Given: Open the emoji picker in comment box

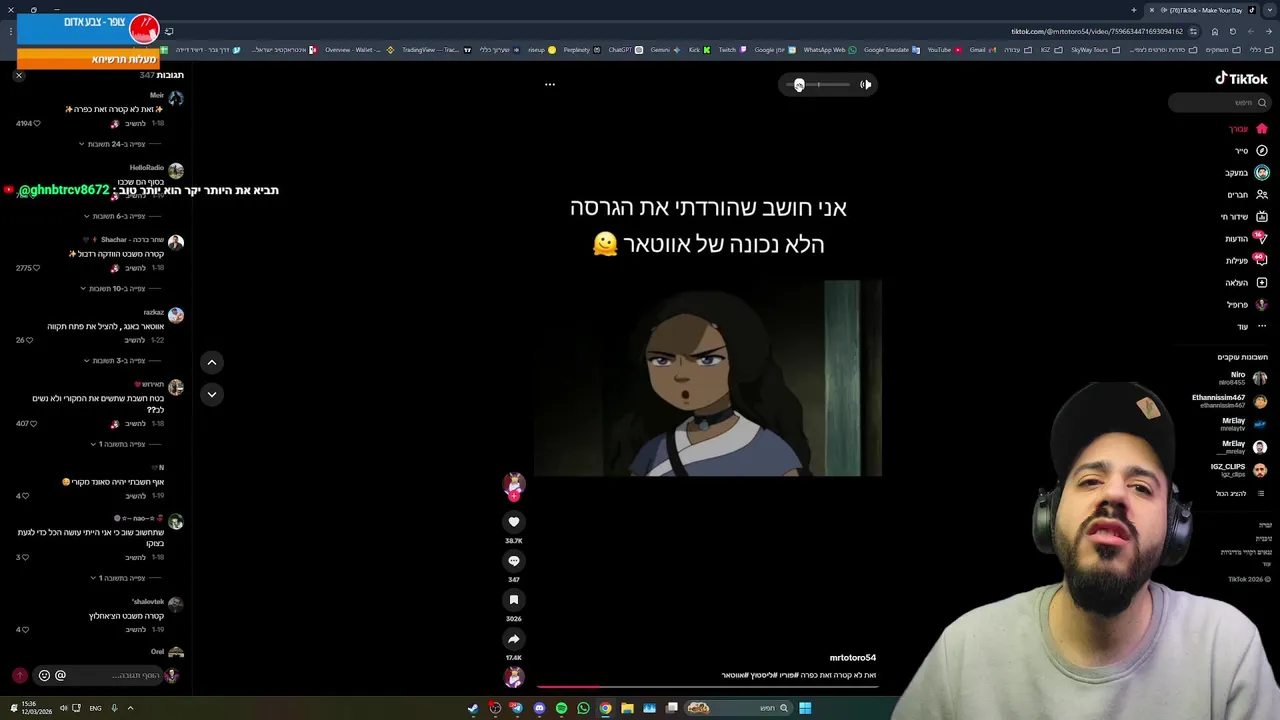Looking at the screenshot, I should [44, 676].
